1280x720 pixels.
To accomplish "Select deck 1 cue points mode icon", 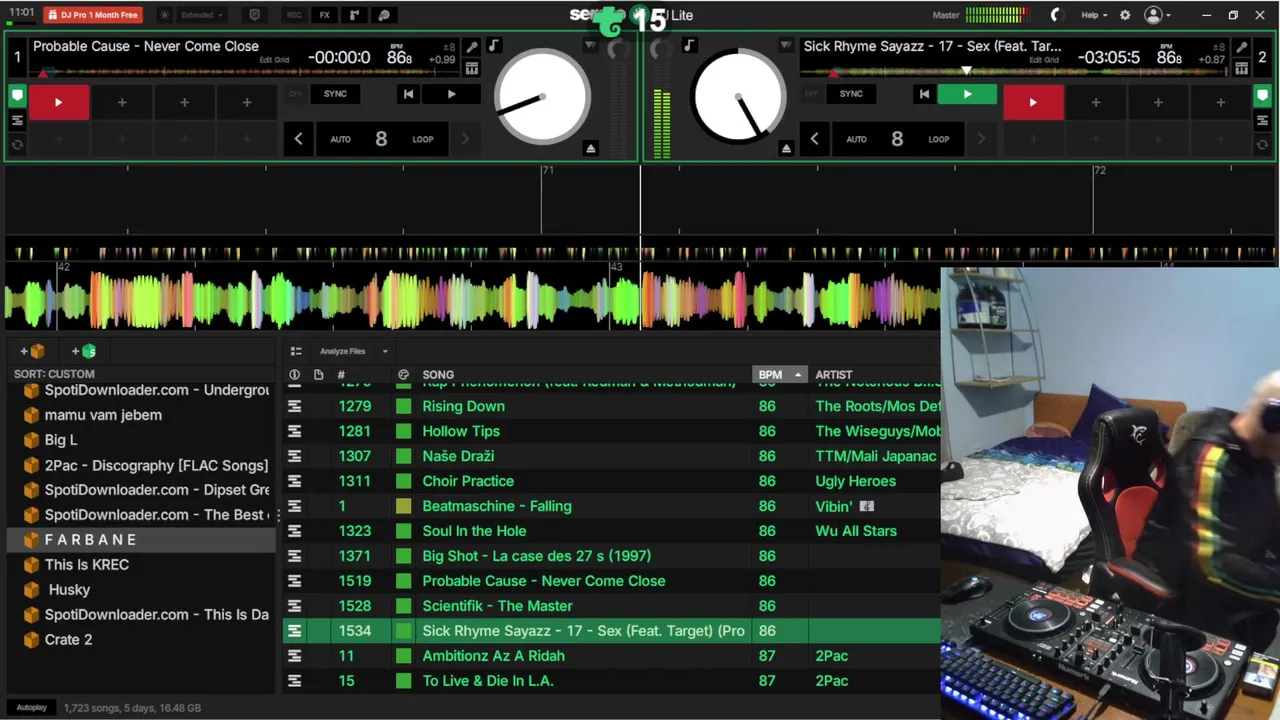I will [17, 97].
